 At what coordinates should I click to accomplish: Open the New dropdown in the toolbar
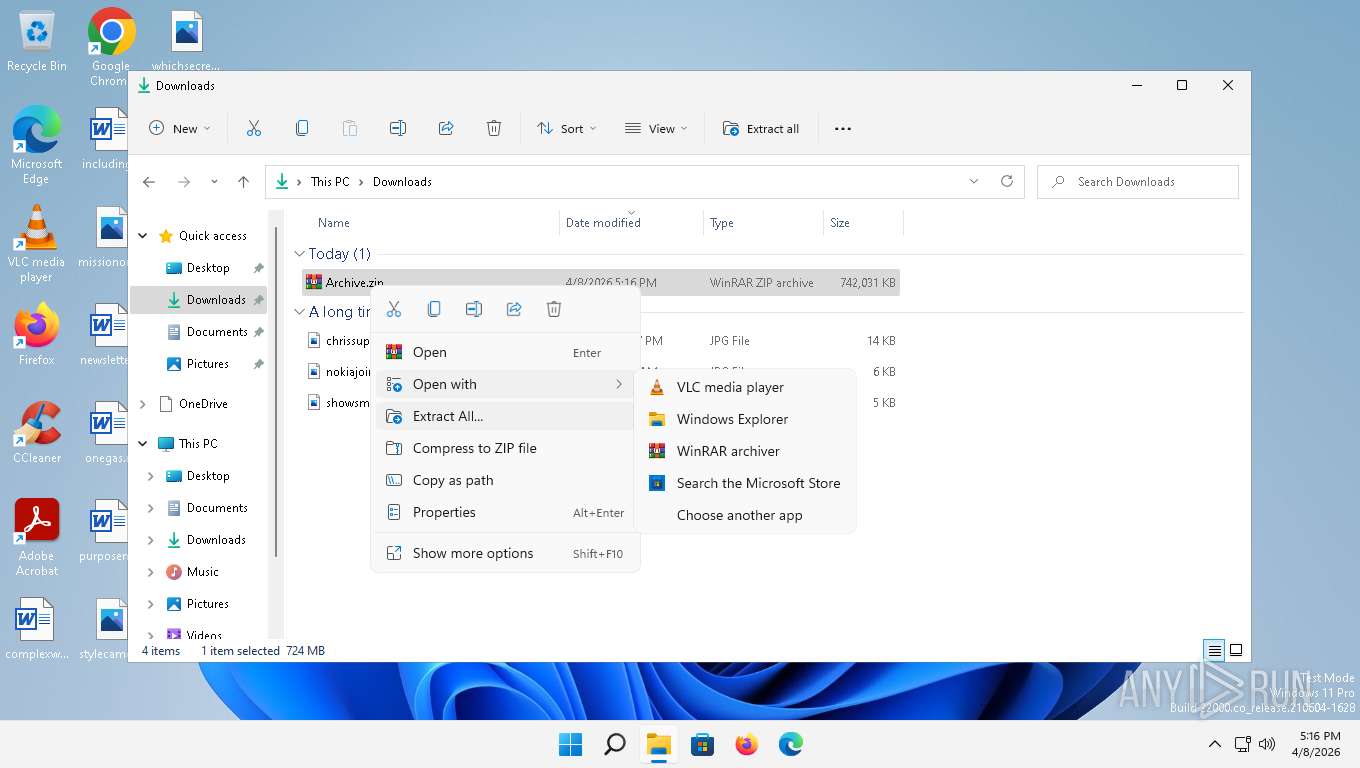point(180,128)
